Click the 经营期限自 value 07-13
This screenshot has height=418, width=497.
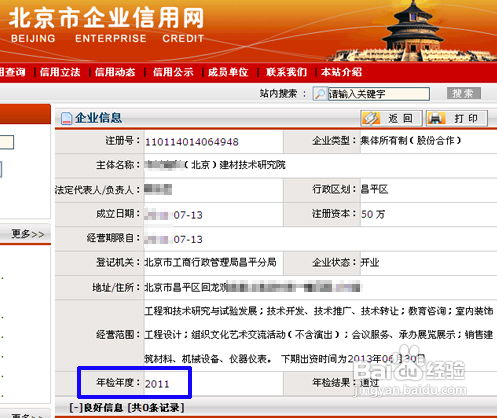pyautogui.click(x=188, y=239)
